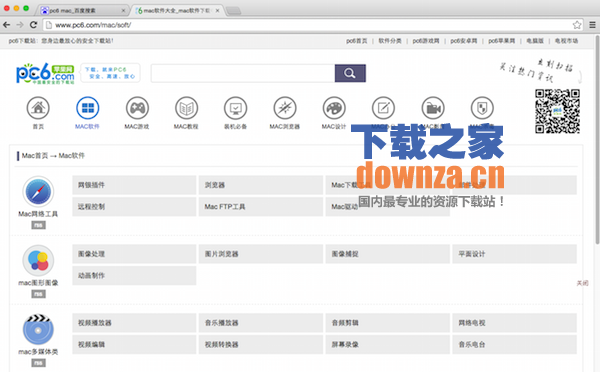
Task: Click the vertical page scrollbar
Action: [x=597, y=140]
